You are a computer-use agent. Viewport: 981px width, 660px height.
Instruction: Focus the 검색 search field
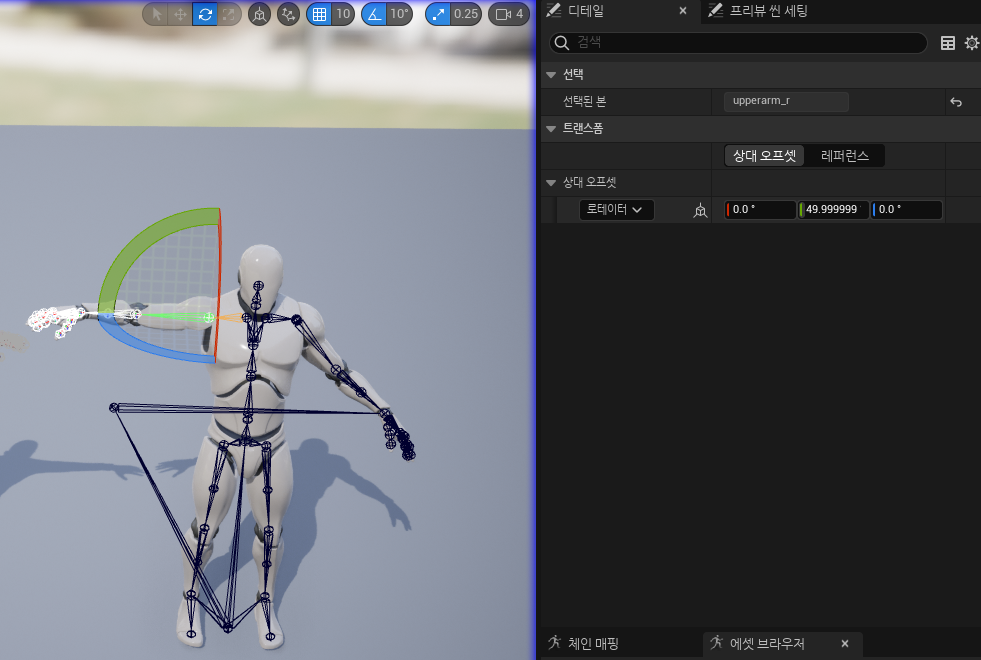(738, 43)
